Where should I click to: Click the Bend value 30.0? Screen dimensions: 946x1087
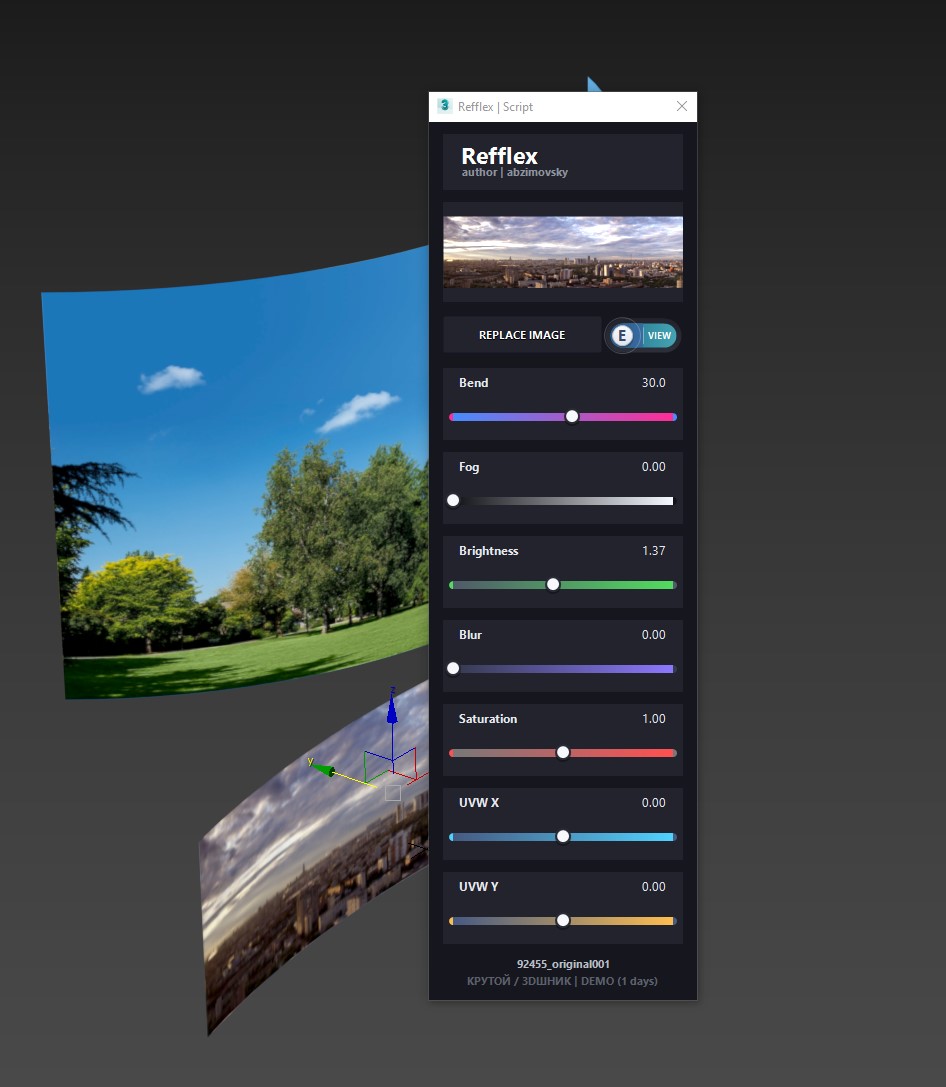654,383
